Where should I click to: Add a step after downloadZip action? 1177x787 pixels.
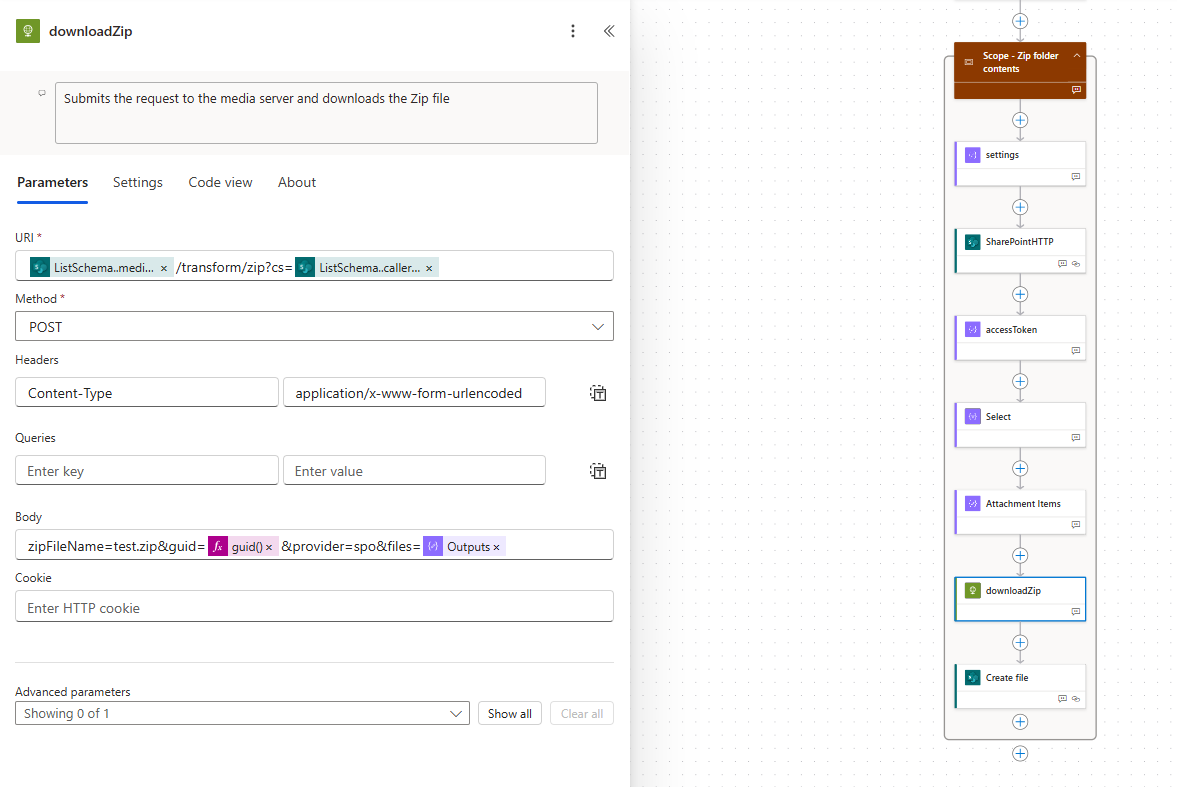[1019, 643]
